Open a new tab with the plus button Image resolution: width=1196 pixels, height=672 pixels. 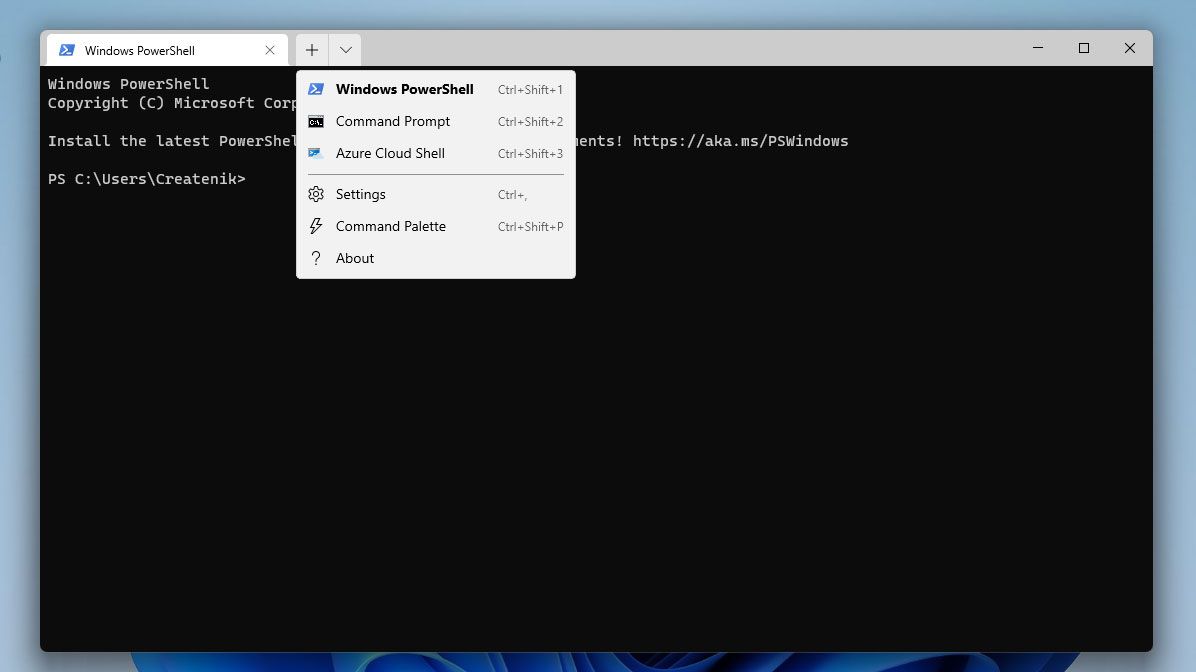pos(312,50)
